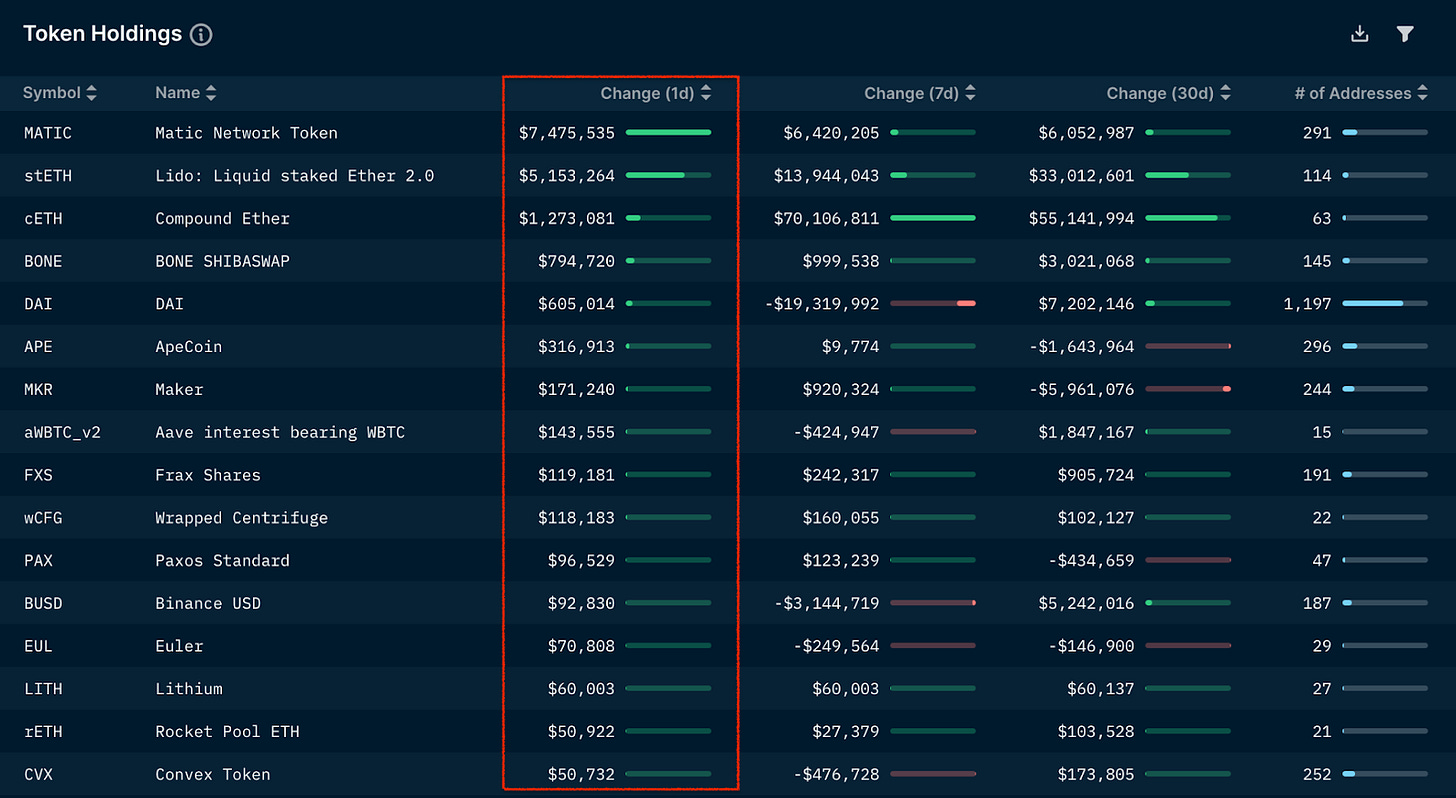This screenshot has height=798, width=1456.
Task: Click the $7,475,535 1d change value
Action: coord(567,133)
